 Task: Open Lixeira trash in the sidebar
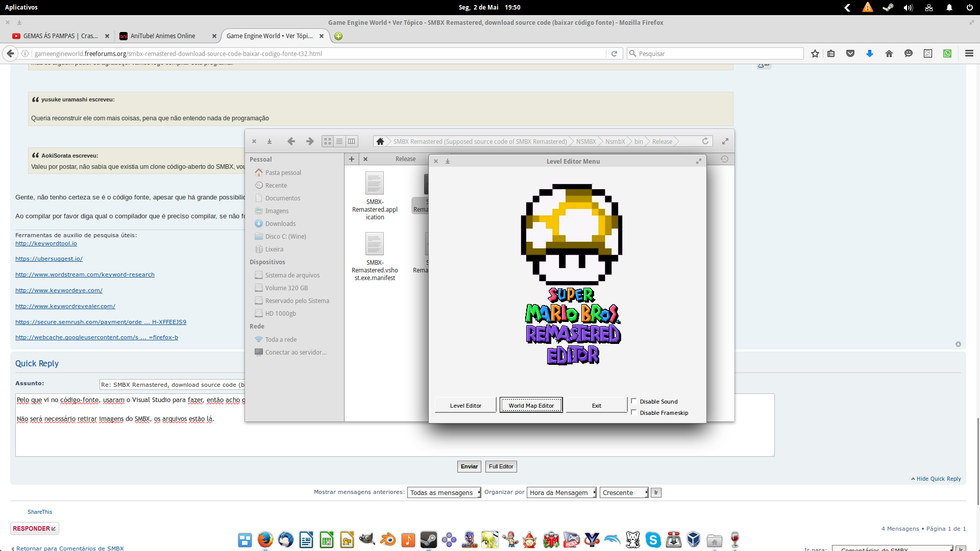(x=274, y=249)
